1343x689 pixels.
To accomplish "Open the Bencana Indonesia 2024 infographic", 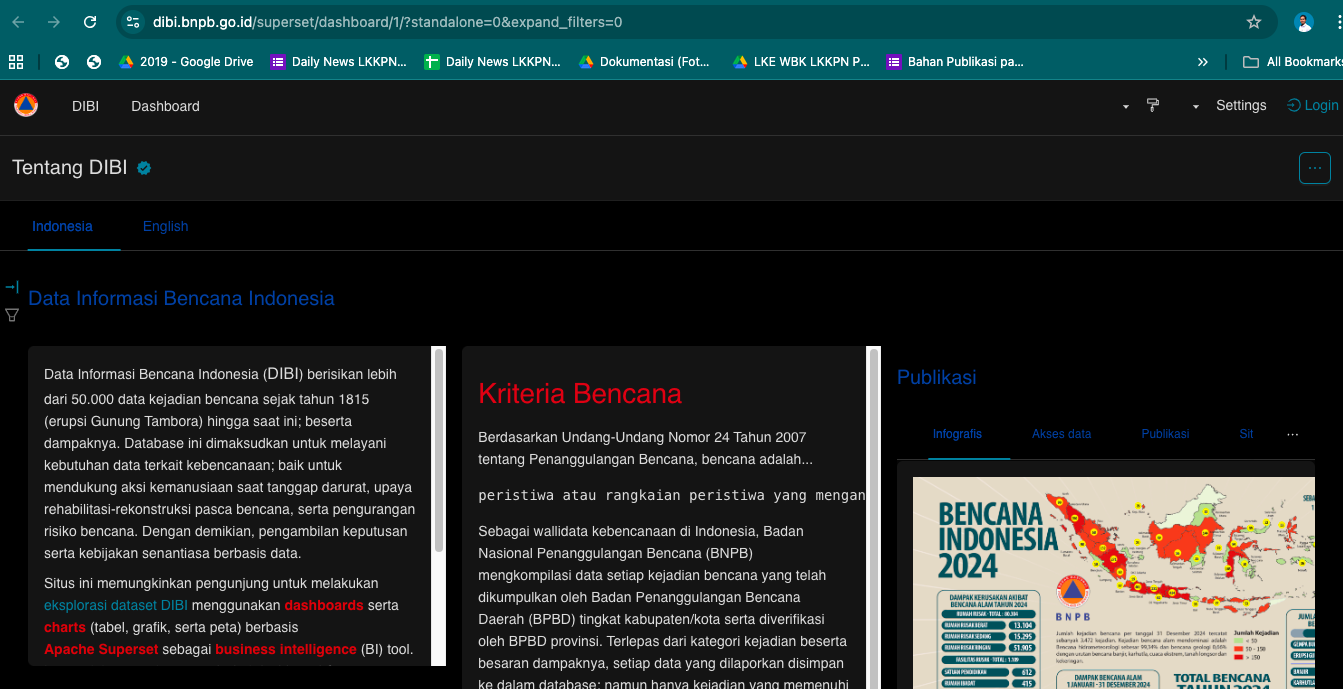I will pyautogui.click(x=1113, y=580).
